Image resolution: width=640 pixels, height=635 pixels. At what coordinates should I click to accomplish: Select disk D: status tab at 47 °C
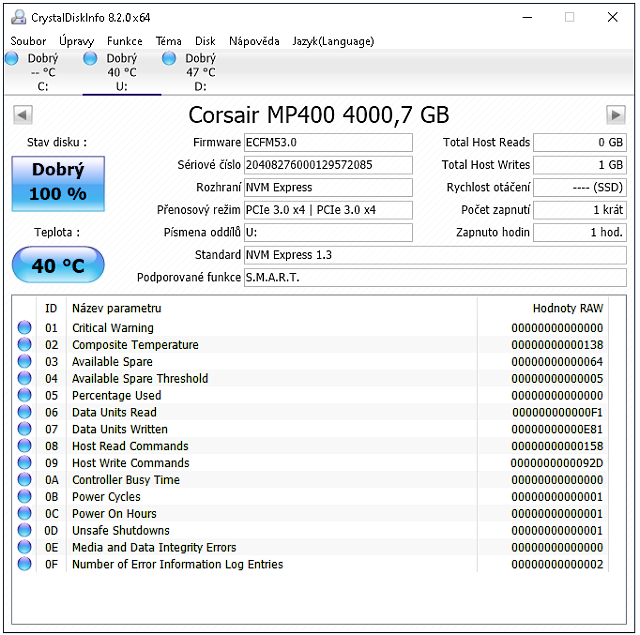(x=200, y=72)
